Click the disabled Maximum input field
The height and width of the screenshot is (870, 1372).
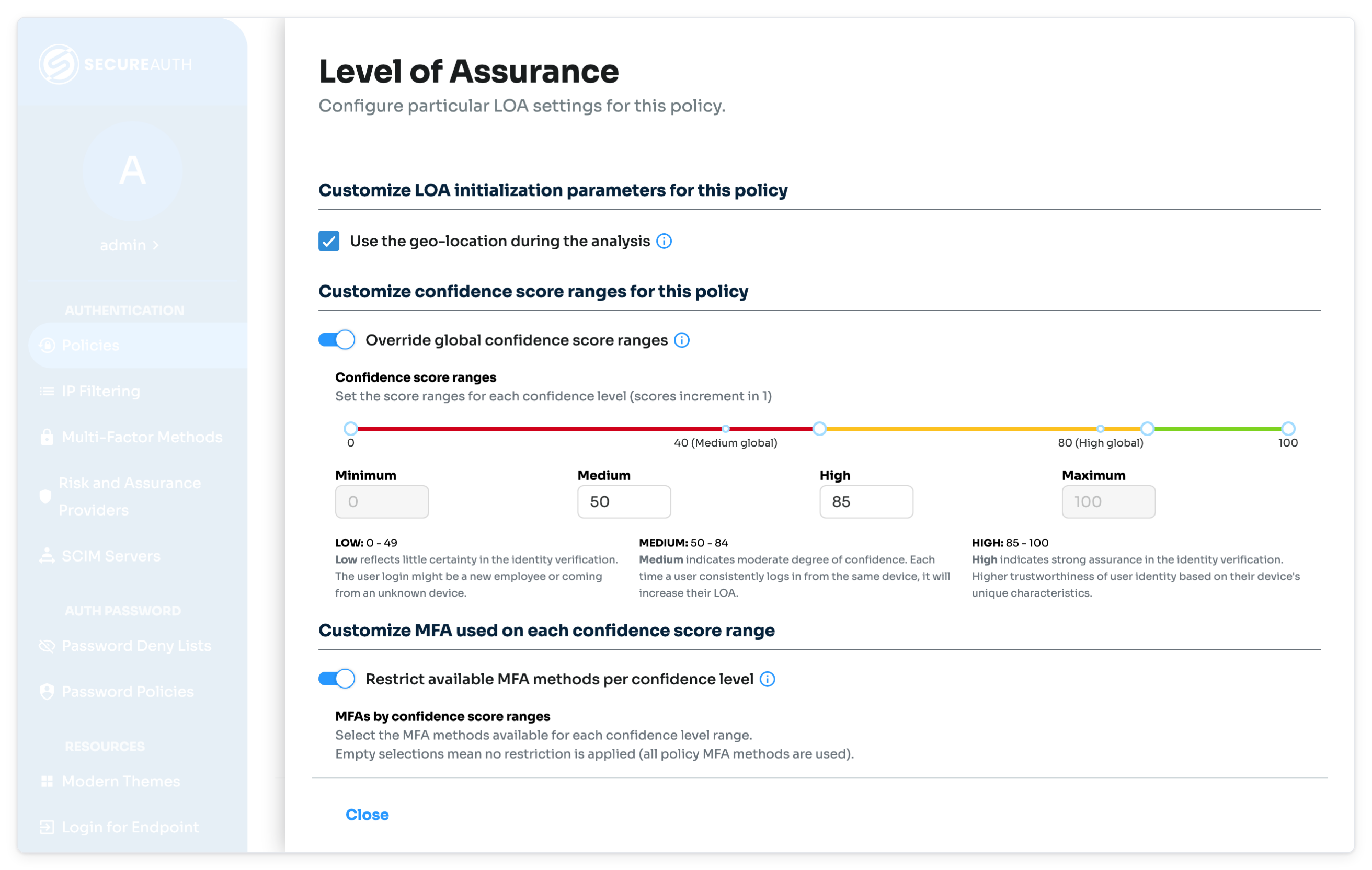point(1108,502)
